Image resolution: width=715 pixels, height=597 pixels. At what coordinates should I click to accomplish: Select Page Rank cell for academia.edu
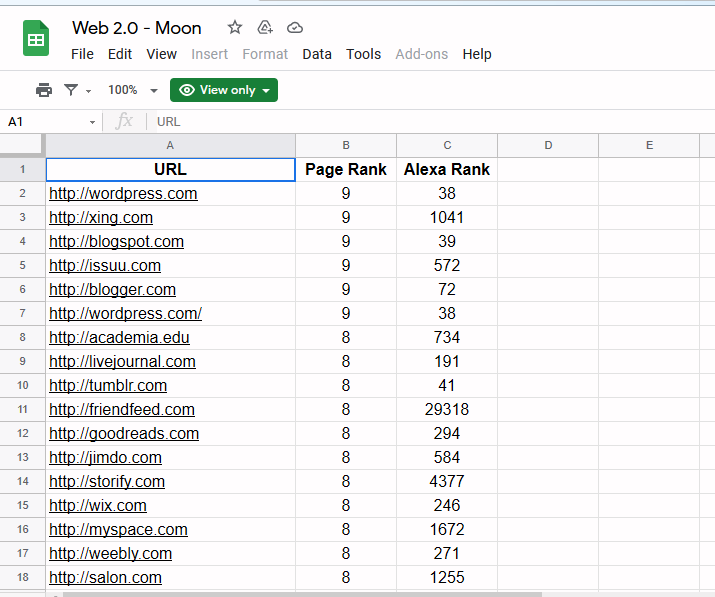[x=346, y=337]
